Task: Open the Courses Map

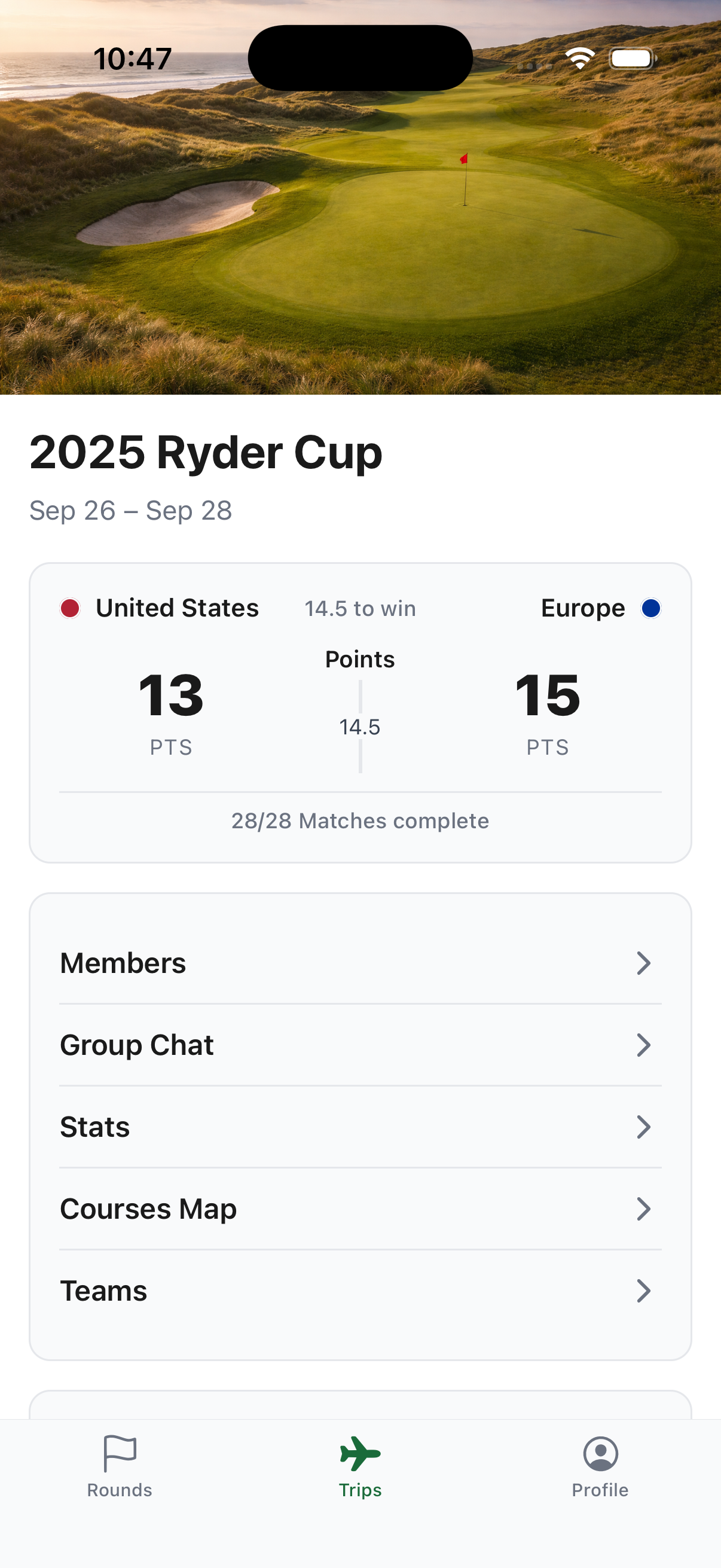Action: (x=148, y=1209)
